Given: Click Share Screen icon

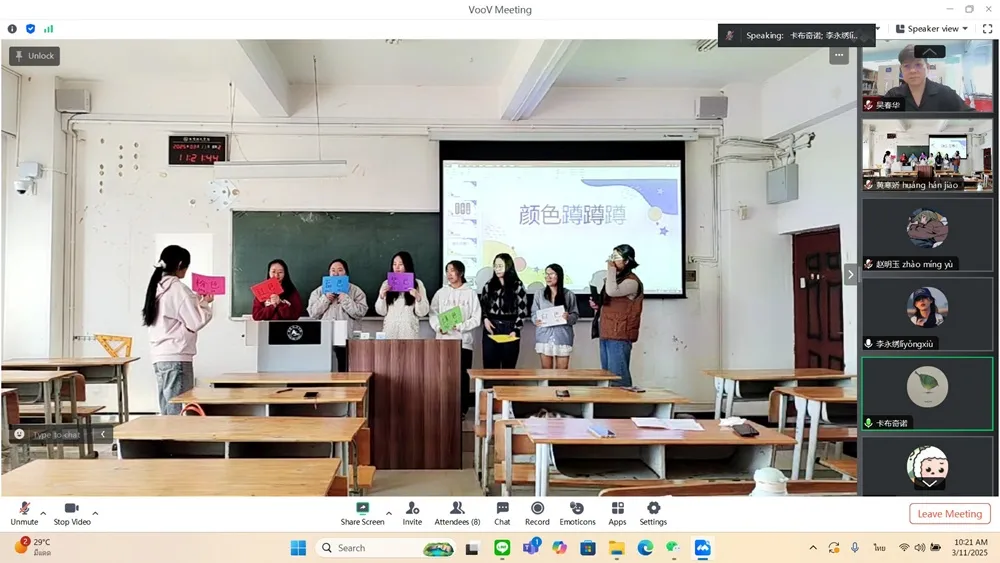Looking at the screenshot, I should point(362,508).
